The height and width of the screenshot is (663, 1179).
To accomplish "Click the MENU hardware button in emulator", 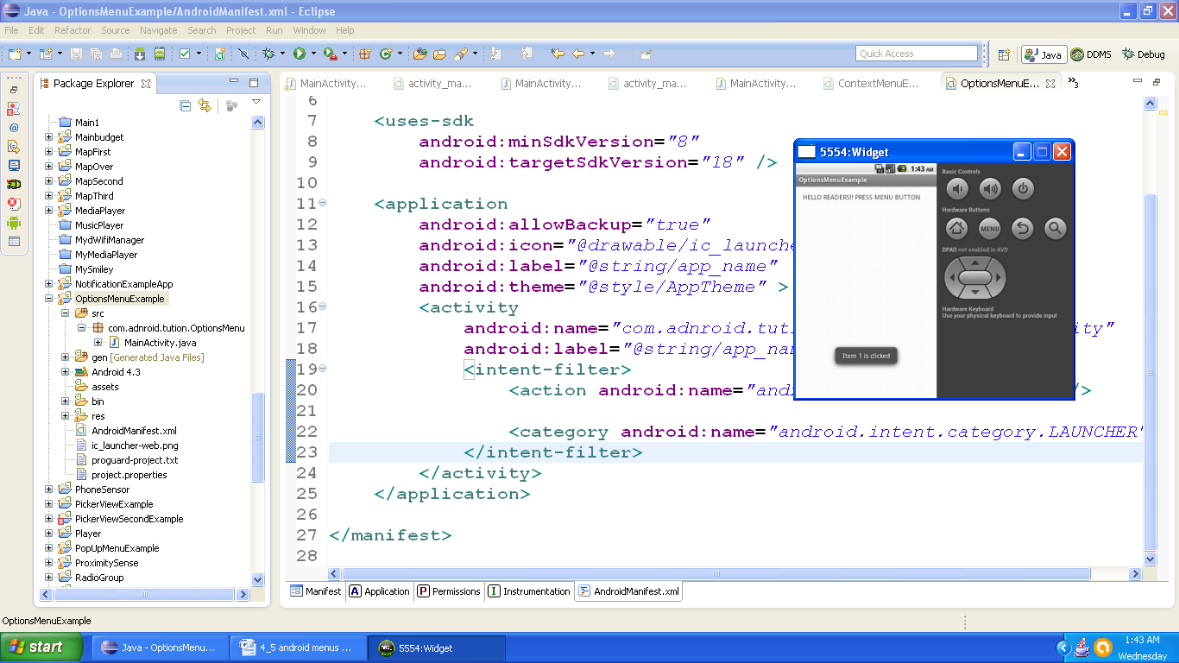I will (x=990, y=228).
